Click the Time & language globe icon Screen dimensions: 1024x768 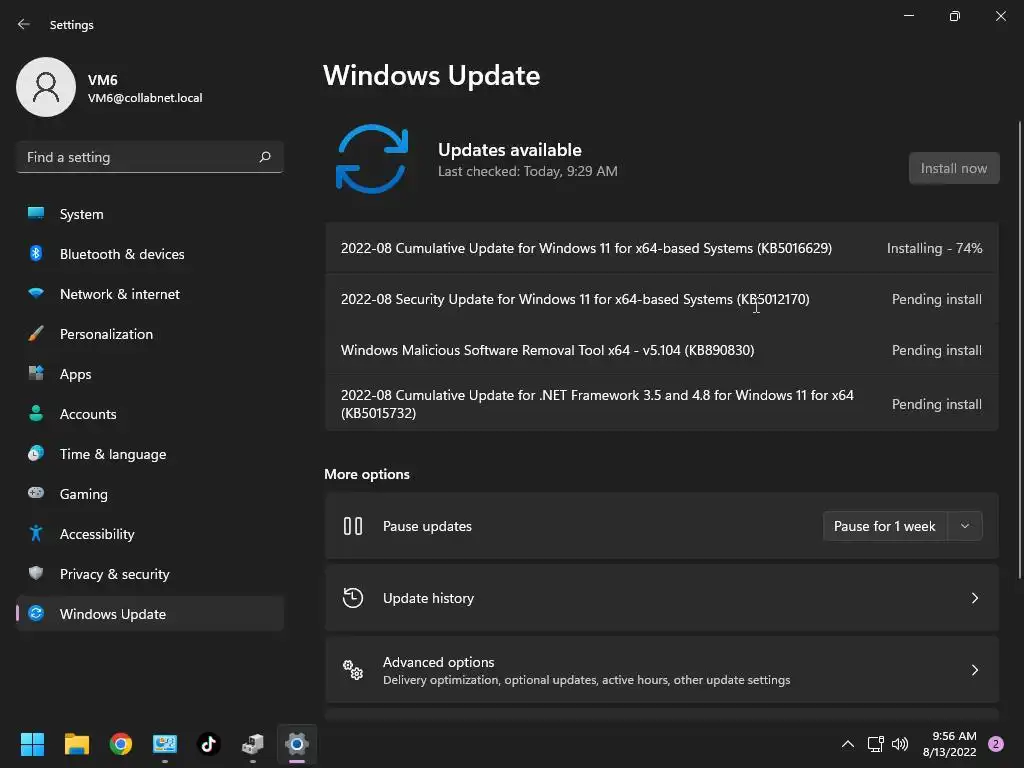point(36,453)
